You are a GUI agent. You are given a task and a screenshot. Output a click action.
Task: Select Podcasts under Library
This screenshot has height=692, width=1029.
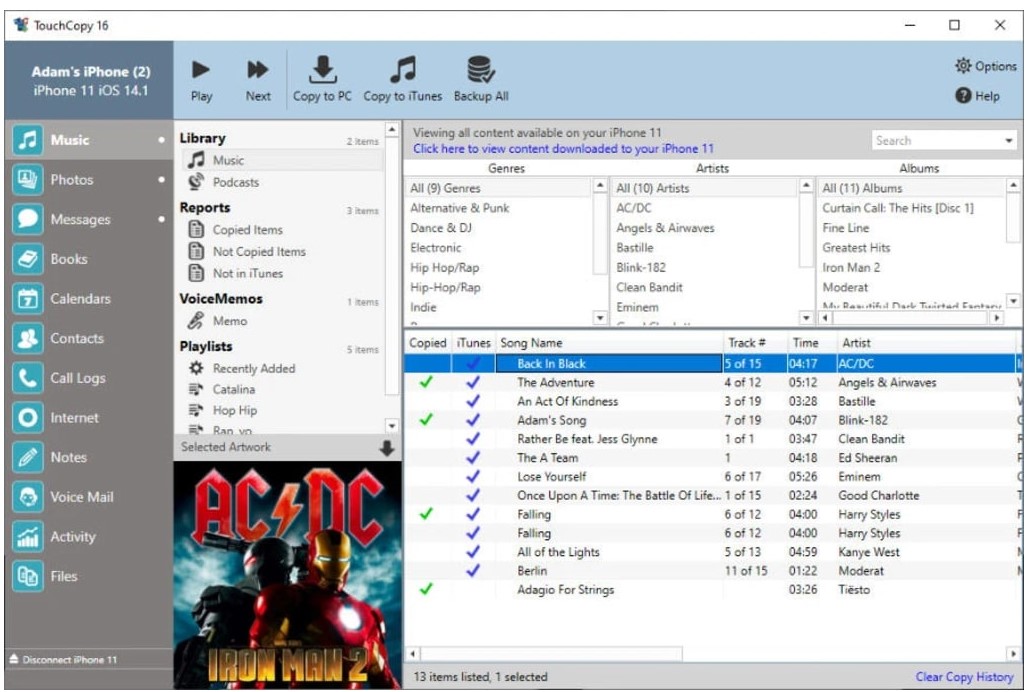(x=283, y=182)
